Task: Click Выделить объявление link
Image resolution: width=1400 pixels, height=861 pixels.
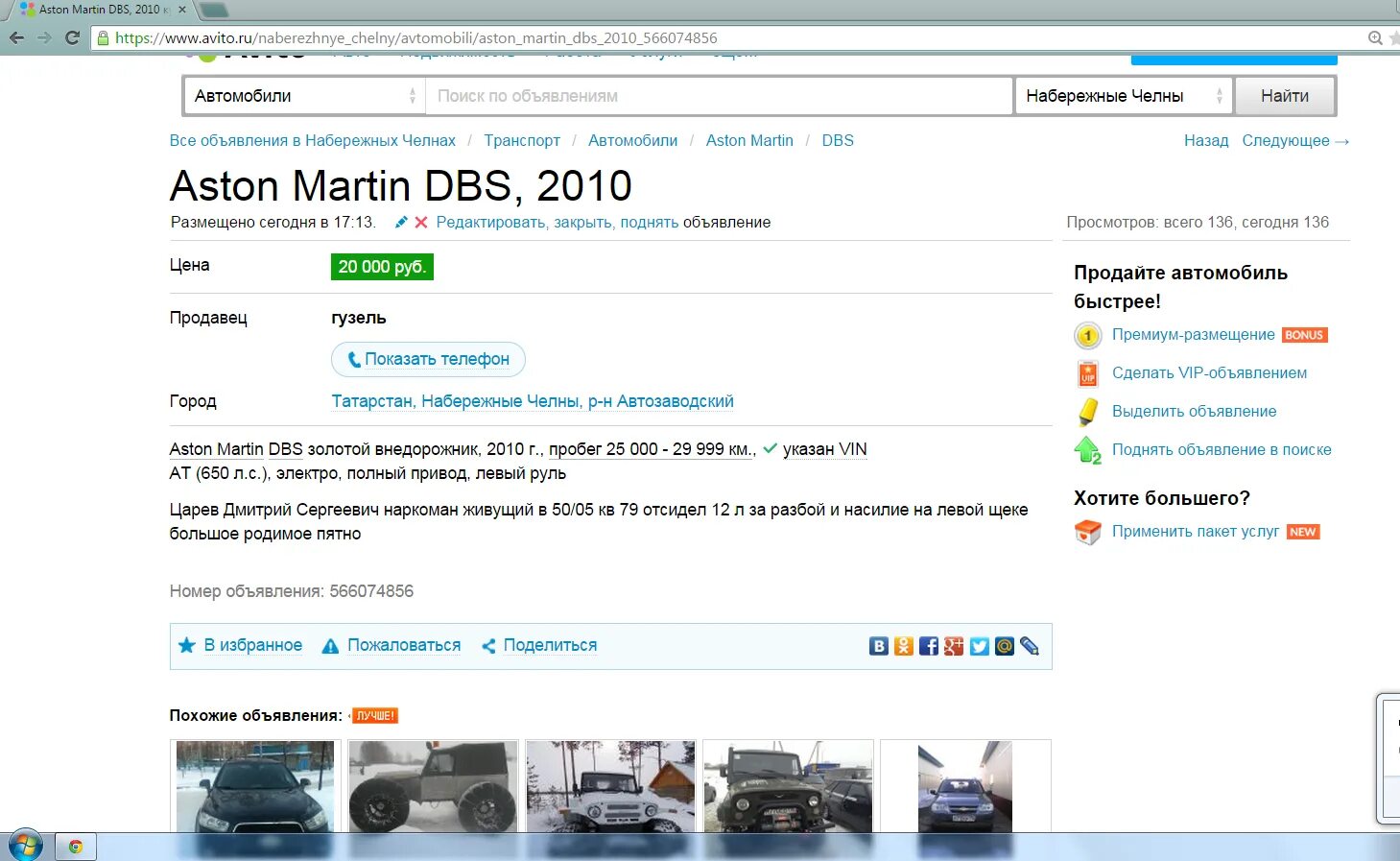Action: pyautogui.click(x=1195, y=411)
